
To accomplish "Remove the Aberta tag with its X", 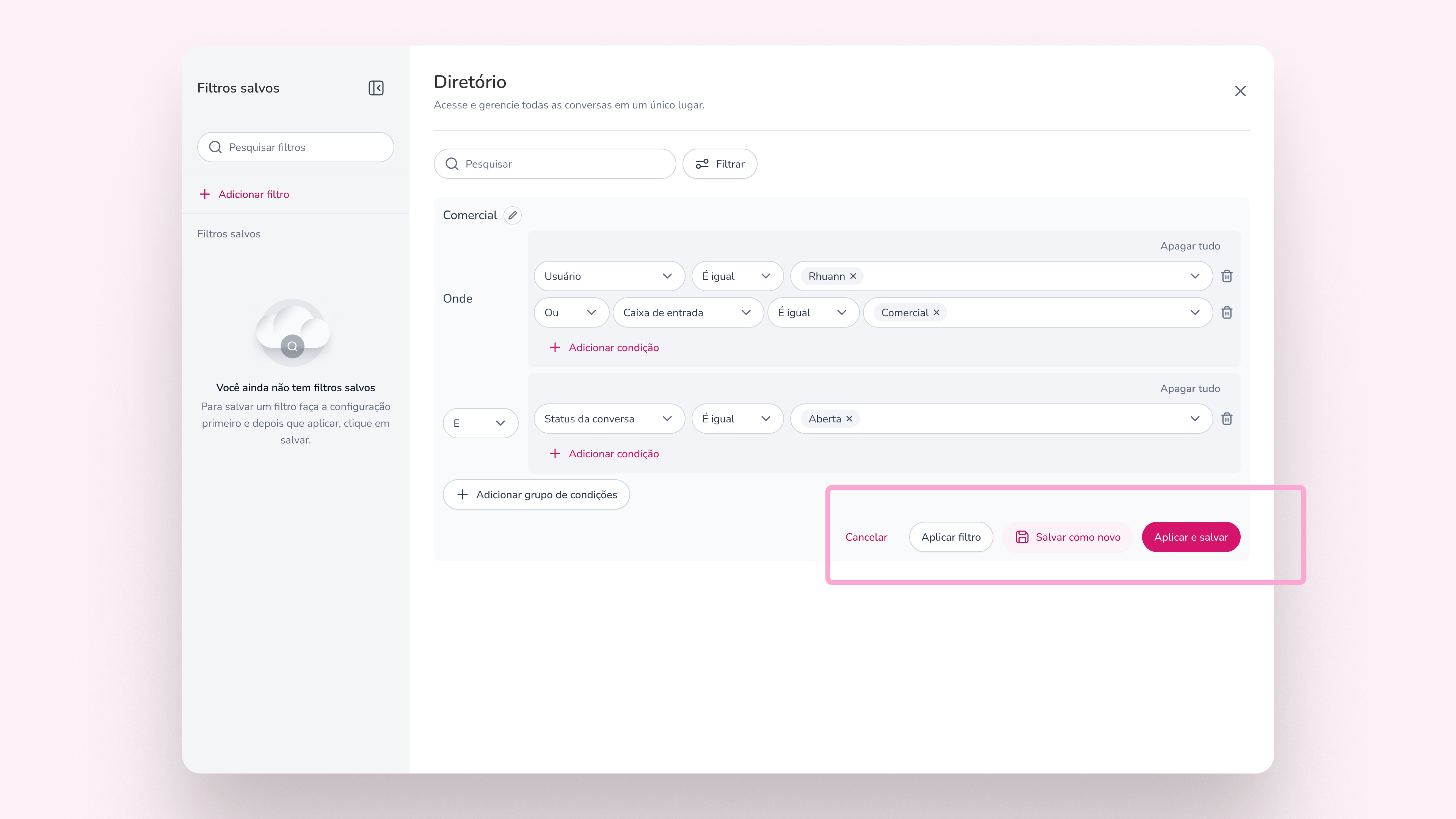I will pyautogui.click(x=849, y=419).
